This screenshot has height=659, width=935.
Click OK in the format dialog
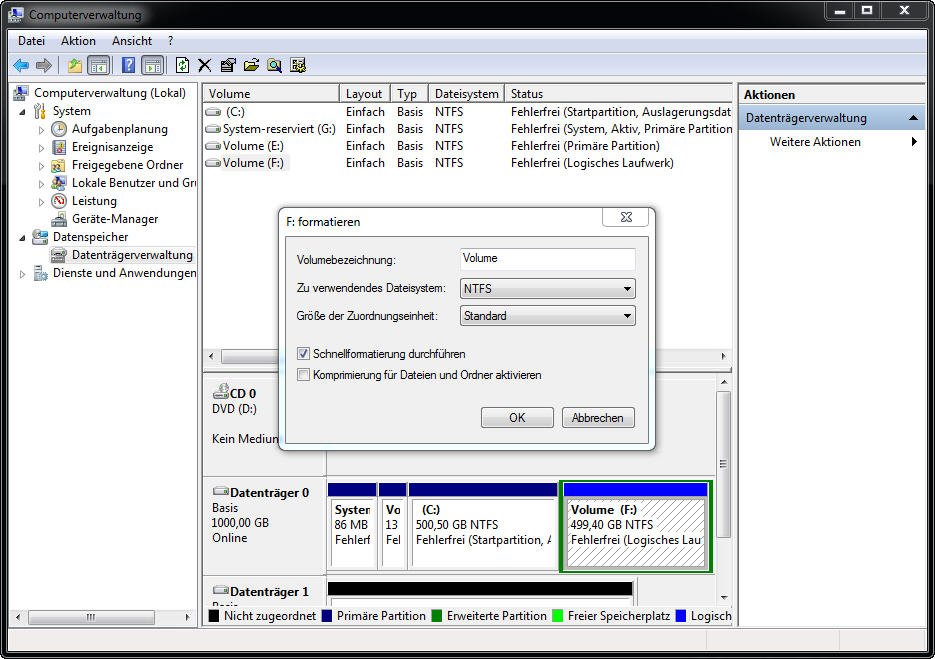point(517,418)
